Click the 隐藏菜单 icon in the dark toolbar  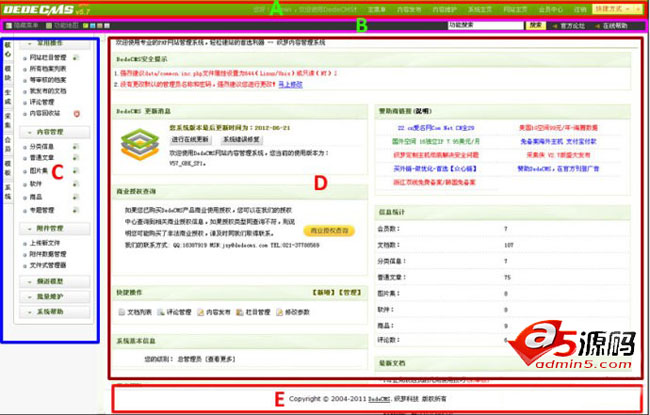(x=9, y=26)
